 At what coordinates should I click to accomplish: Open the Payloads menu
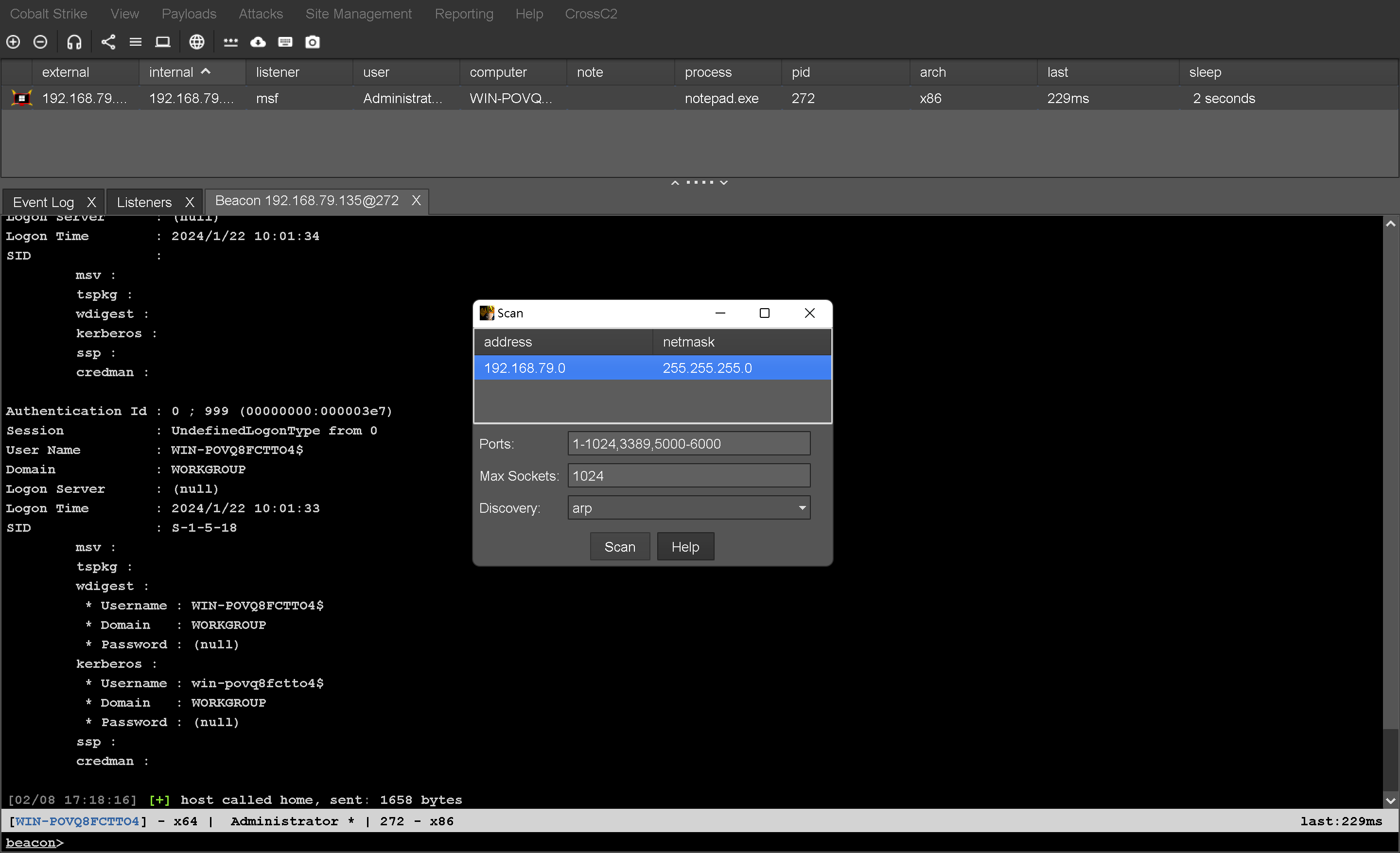click(x=189, y=14)
